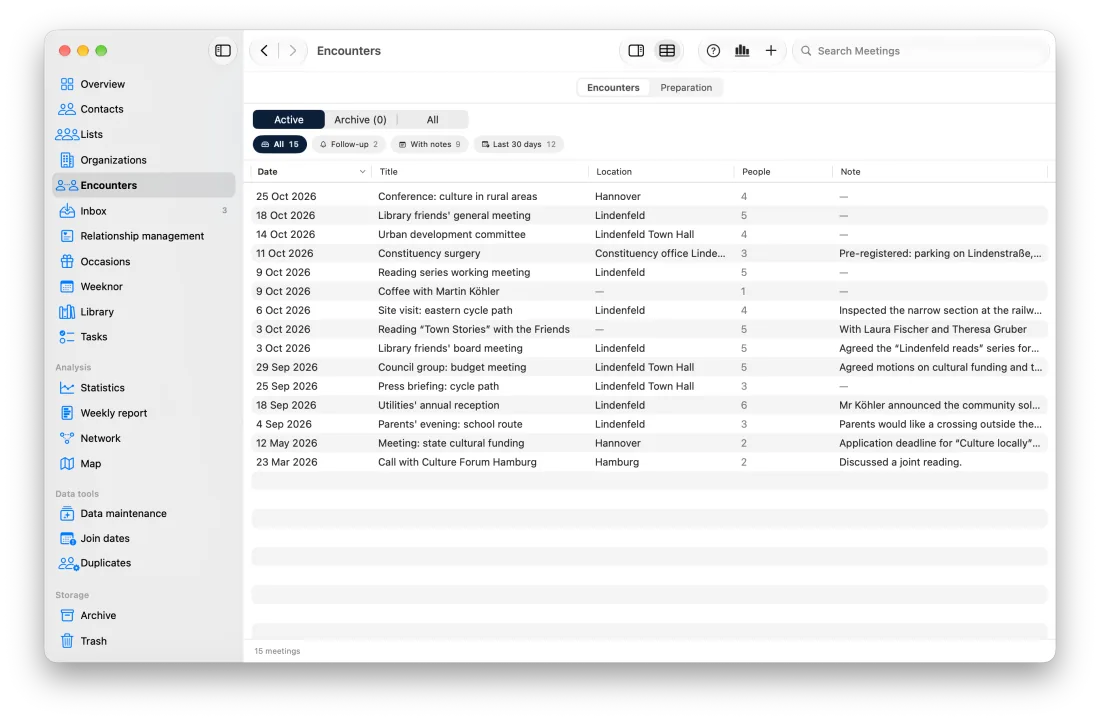
Task: Open Organizations in the sidebar
Action: tap(144, 160)
